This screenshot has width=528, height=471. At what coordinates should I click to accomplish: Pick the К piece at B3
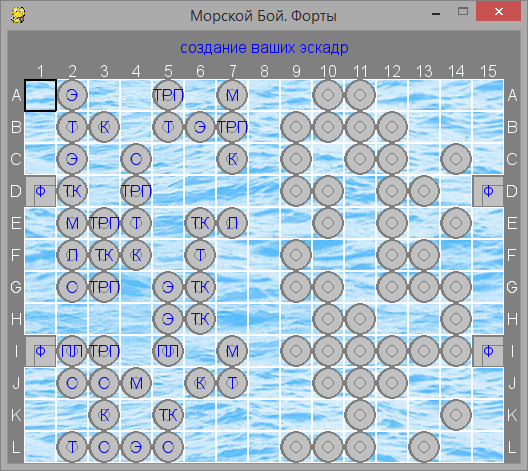[x=104, y=127]
